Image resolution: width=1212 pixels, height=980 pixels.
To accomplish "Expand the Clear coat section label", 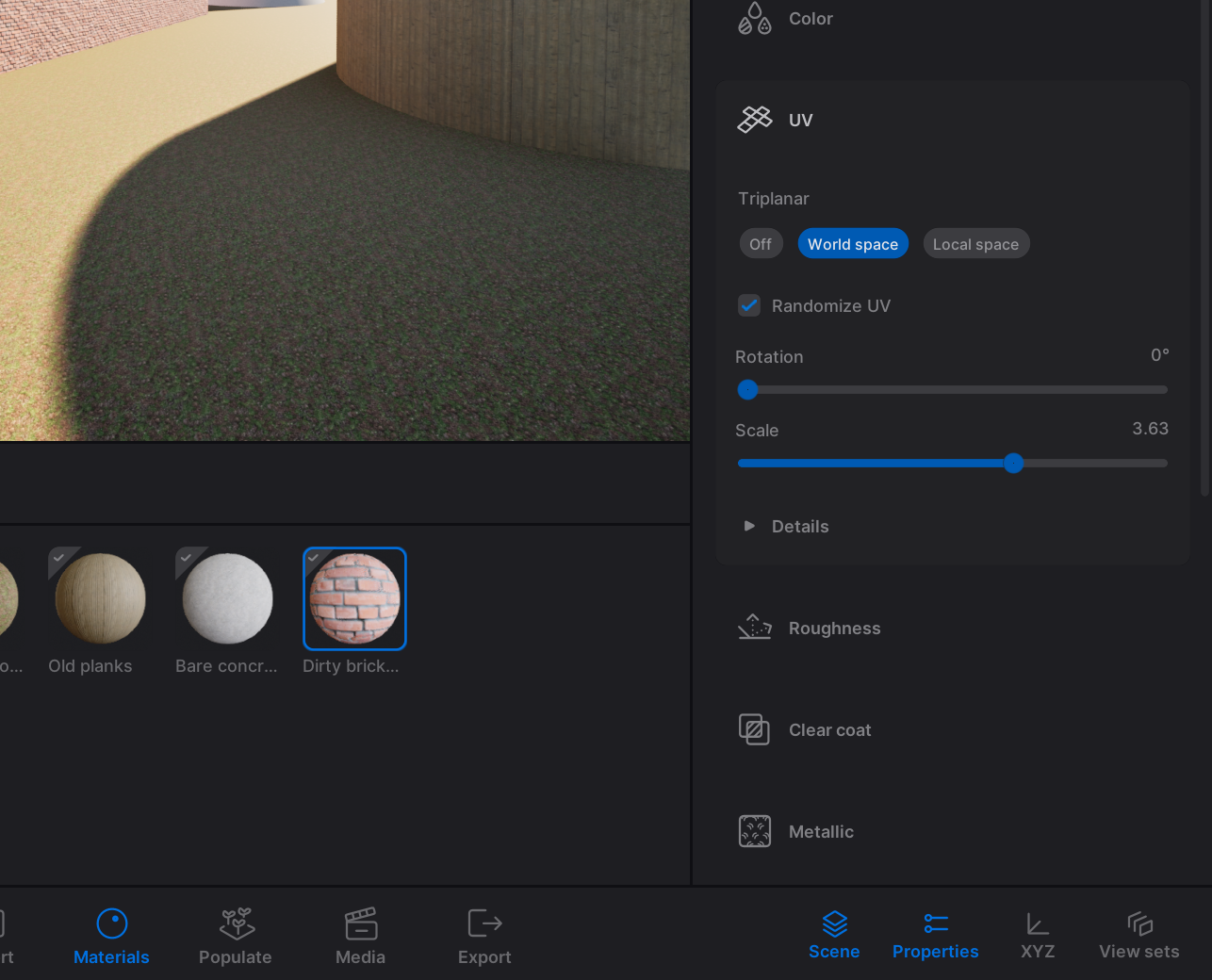I will 829,730.
